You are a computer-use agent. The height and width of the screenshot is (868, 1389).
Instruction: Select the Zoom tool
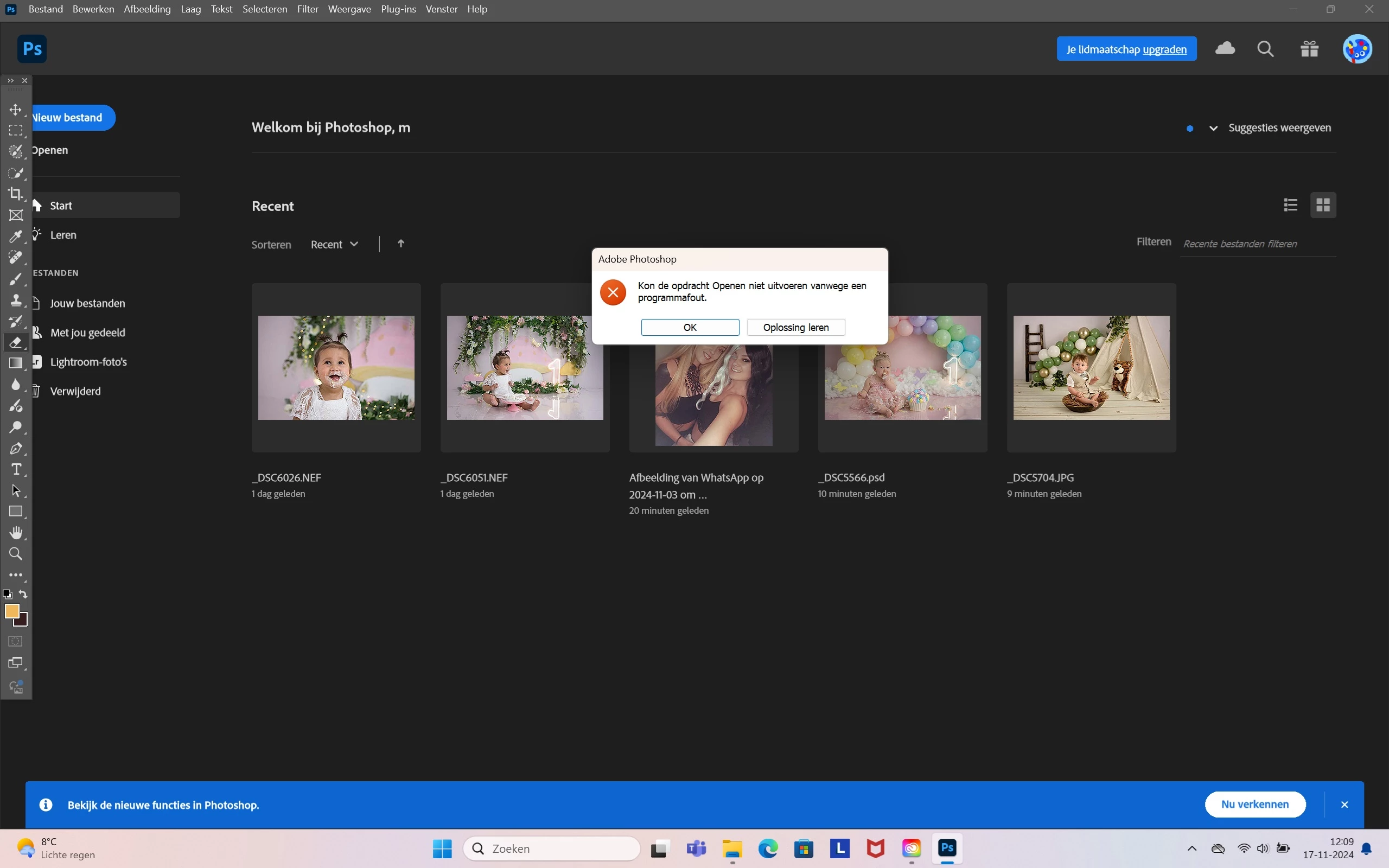point(16,554)
